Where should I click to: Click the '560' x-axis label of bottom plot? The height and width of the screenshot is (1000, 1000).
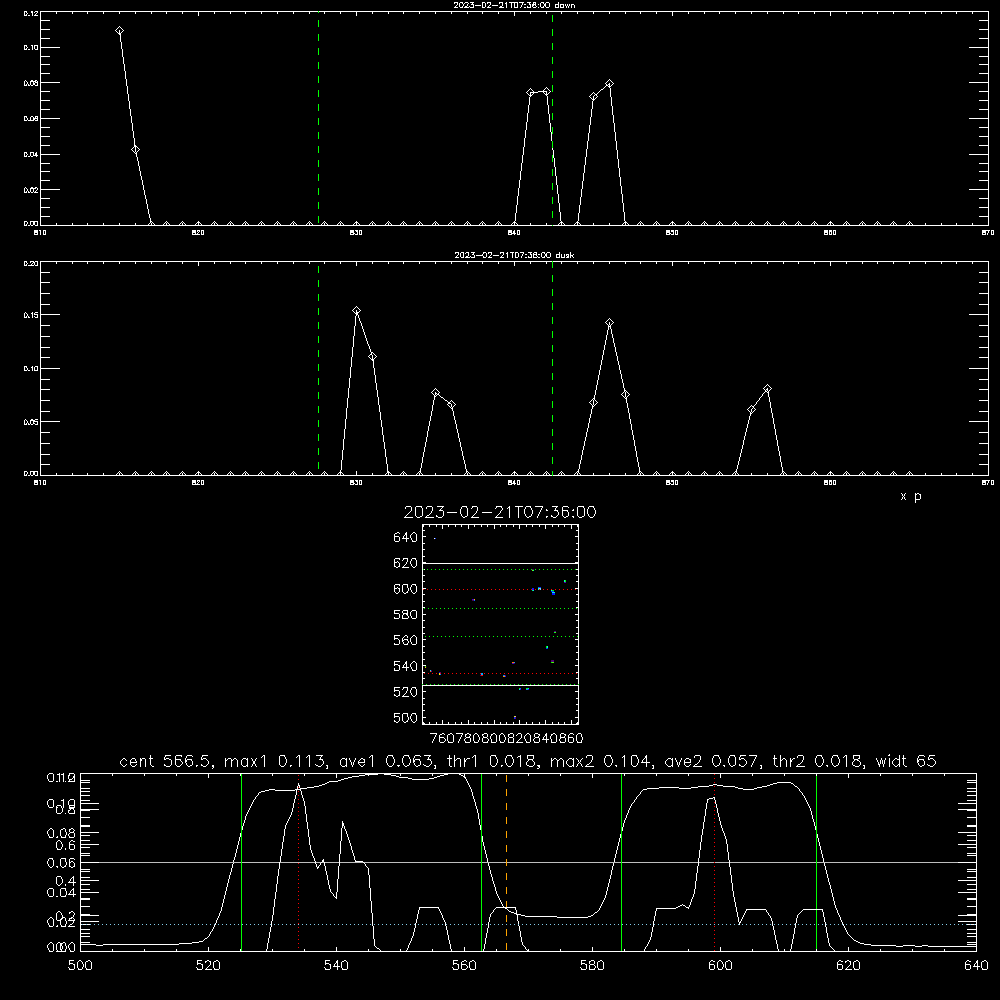click(x=464, y=966)
